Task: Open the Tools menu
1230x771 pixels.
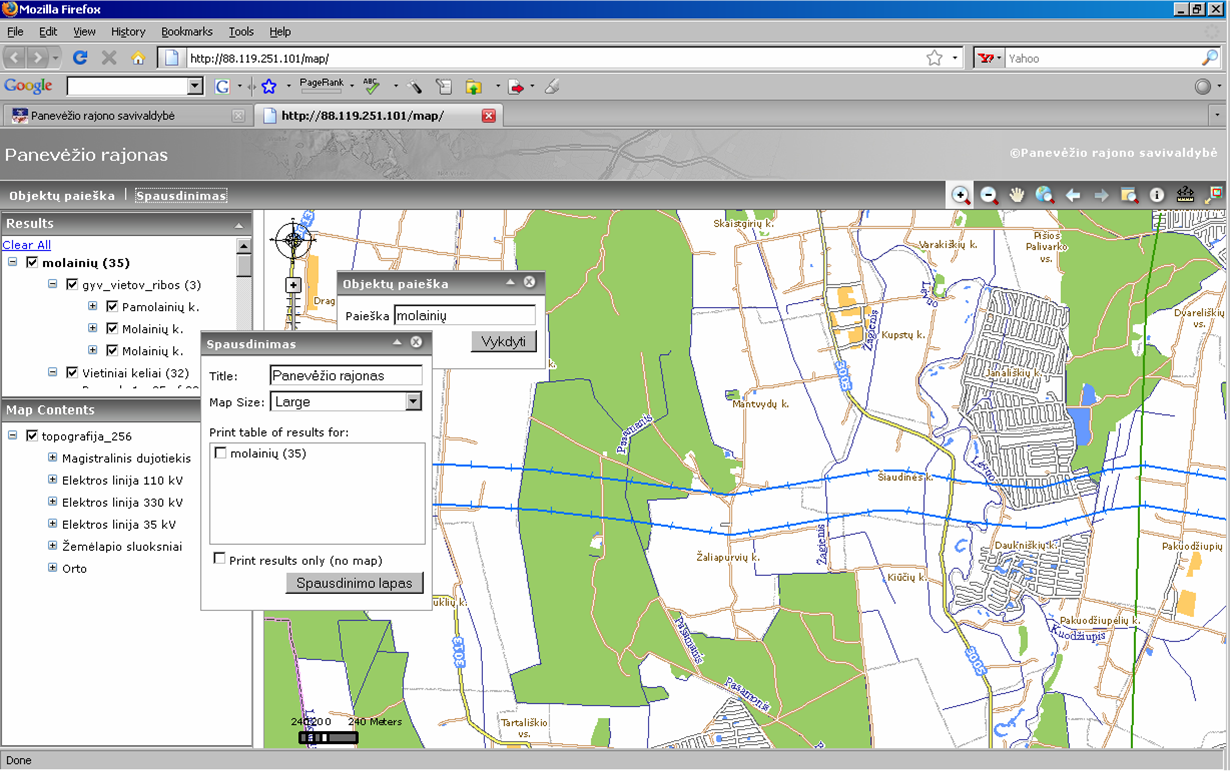Action: [x=241, y=32]
